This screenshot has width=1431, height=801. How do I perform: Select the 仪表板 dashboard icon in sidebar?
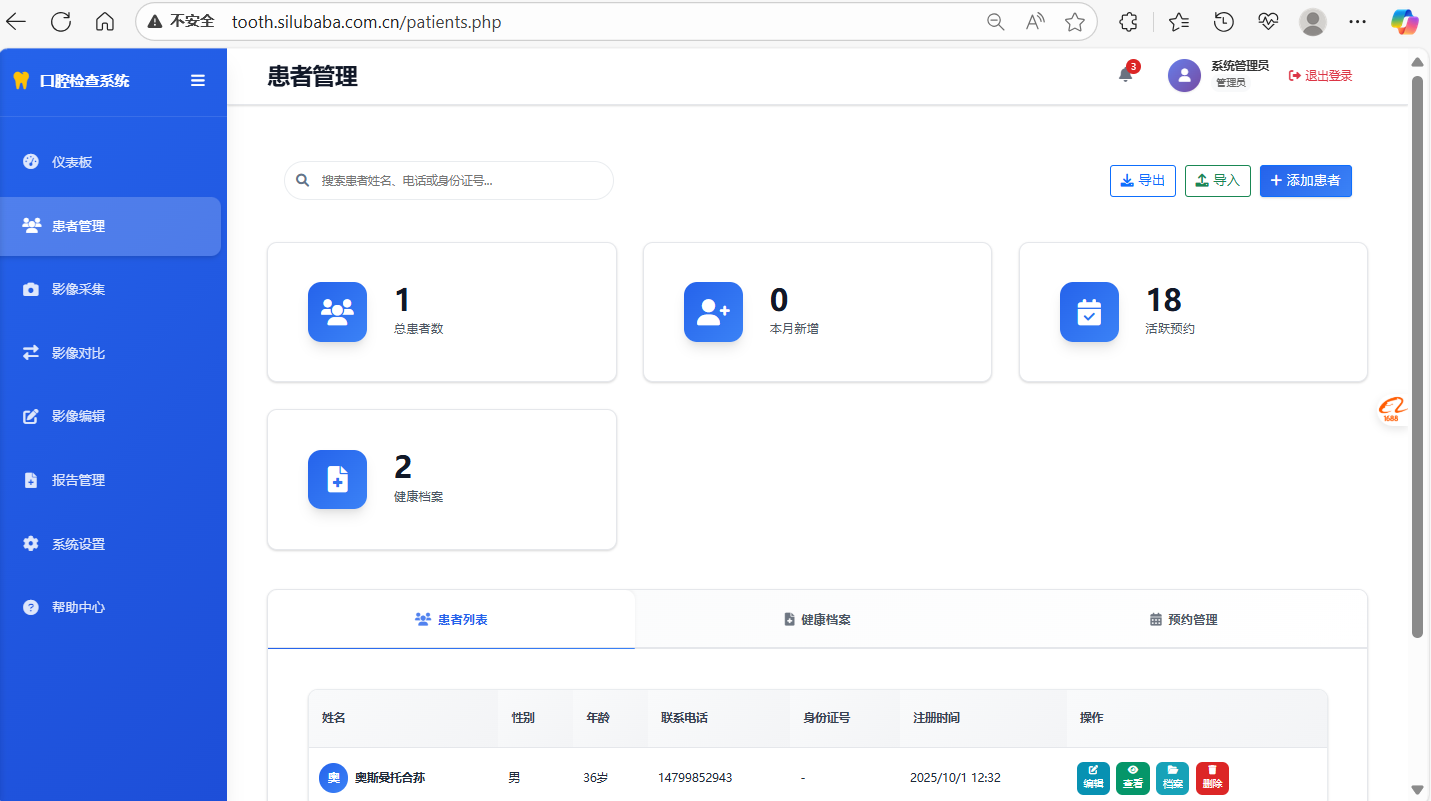[30, 161]
